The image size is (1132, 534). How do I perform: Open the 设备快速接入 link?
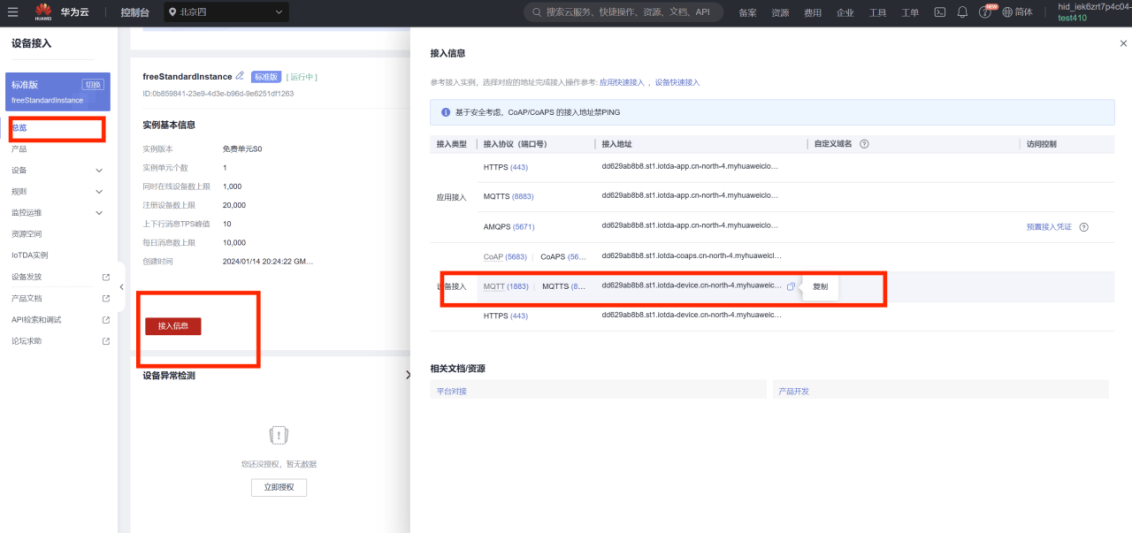click(677, 83)
